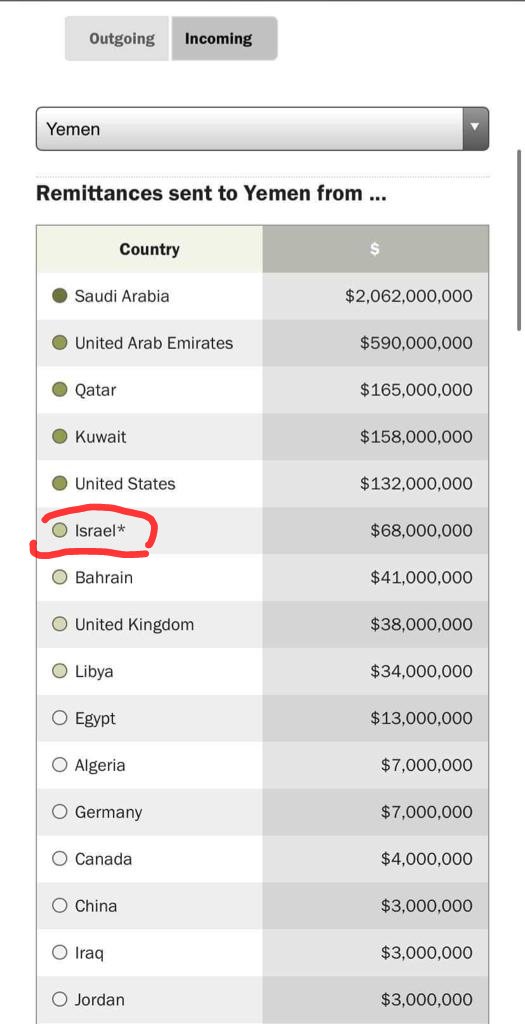Sort by the dollar amount column header
This screenshot has width=525, height=1024.
tap(375, 249)
